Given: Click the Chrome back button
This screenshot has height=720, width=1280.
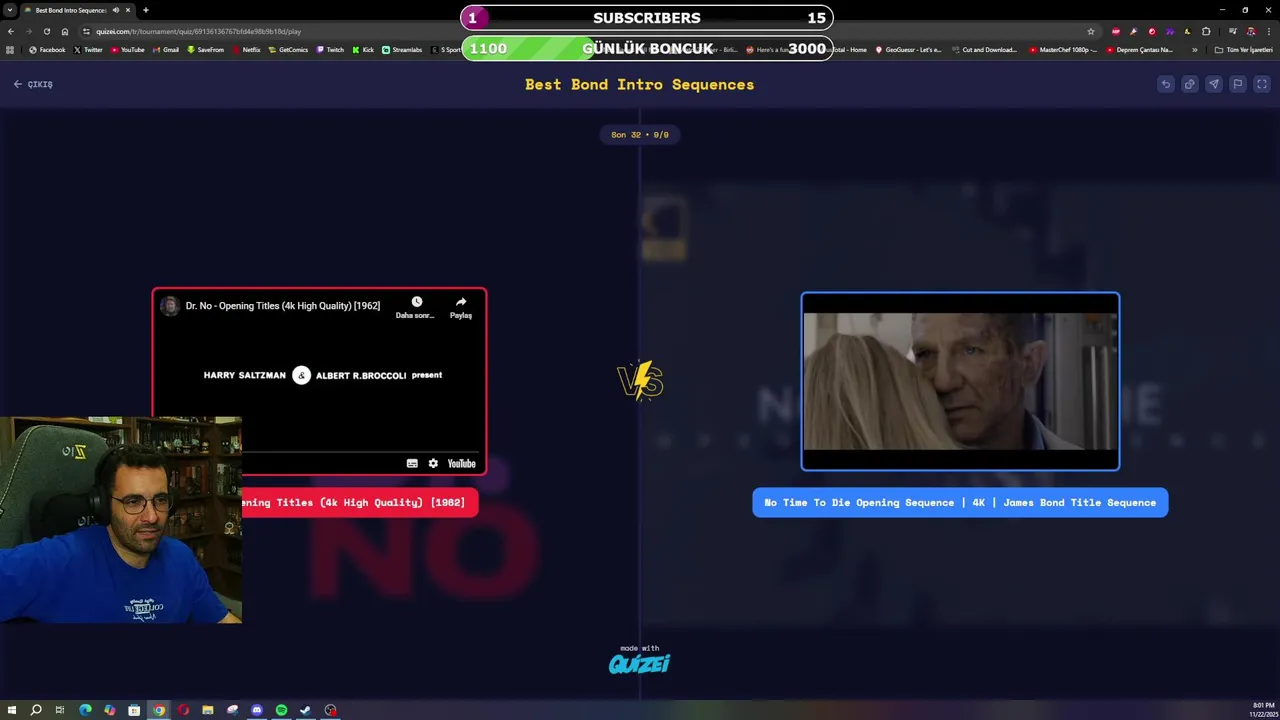Looking at the screenshot, I should click(x=11, y=31).
